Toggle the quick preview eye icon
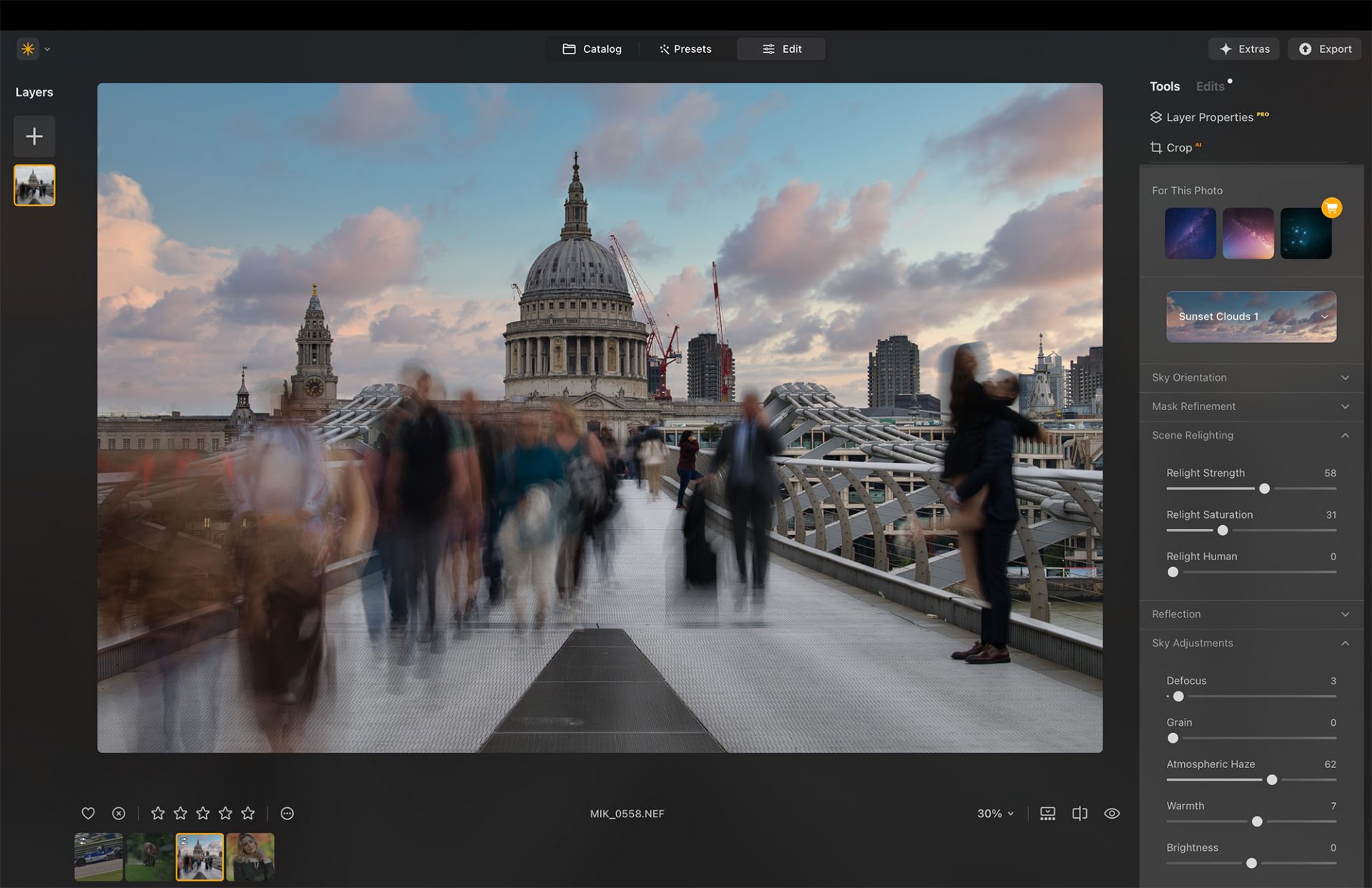 click(x=1111, y=813)
